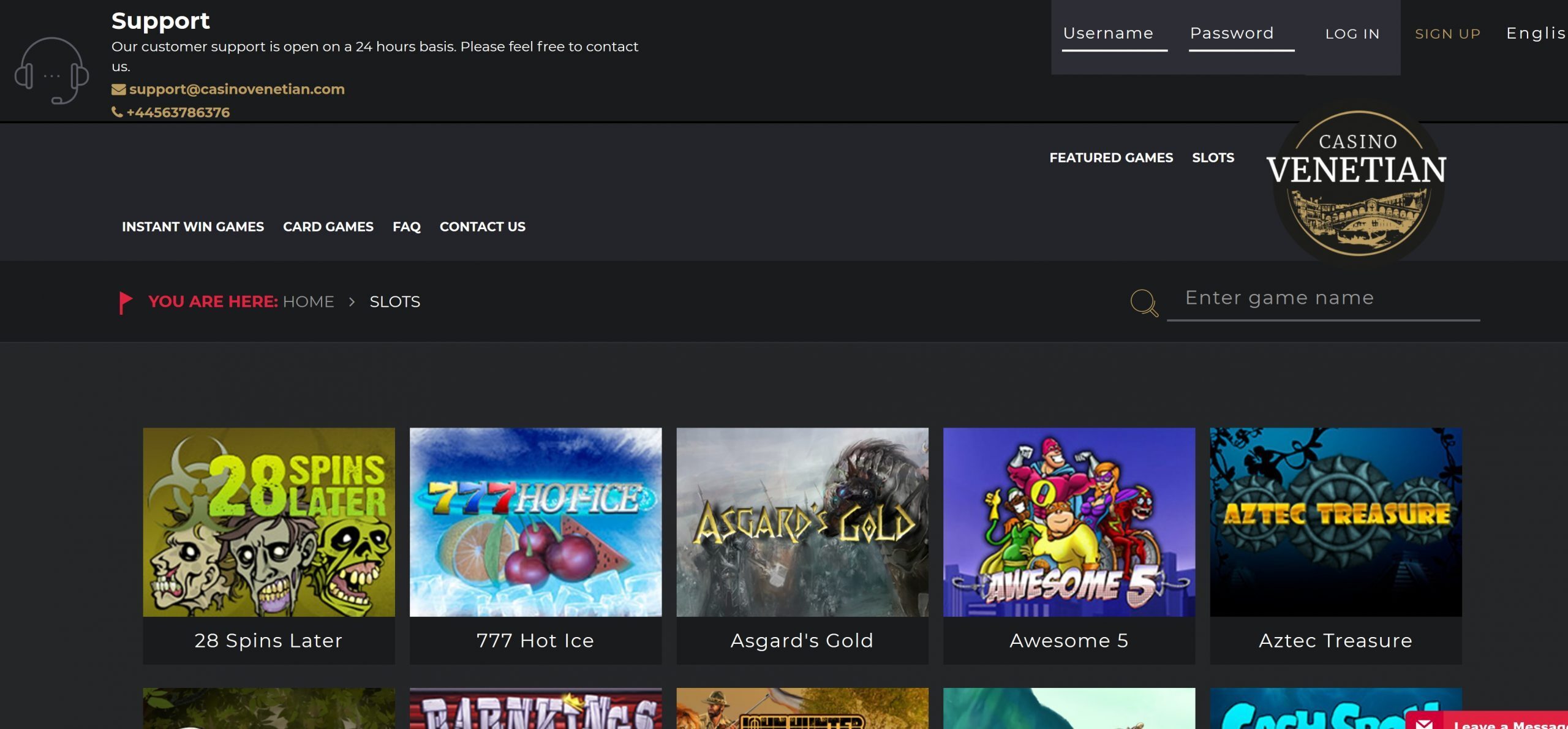Open the SLOTS menu item
The image size is (1568, 729).
coord(1213,158)
